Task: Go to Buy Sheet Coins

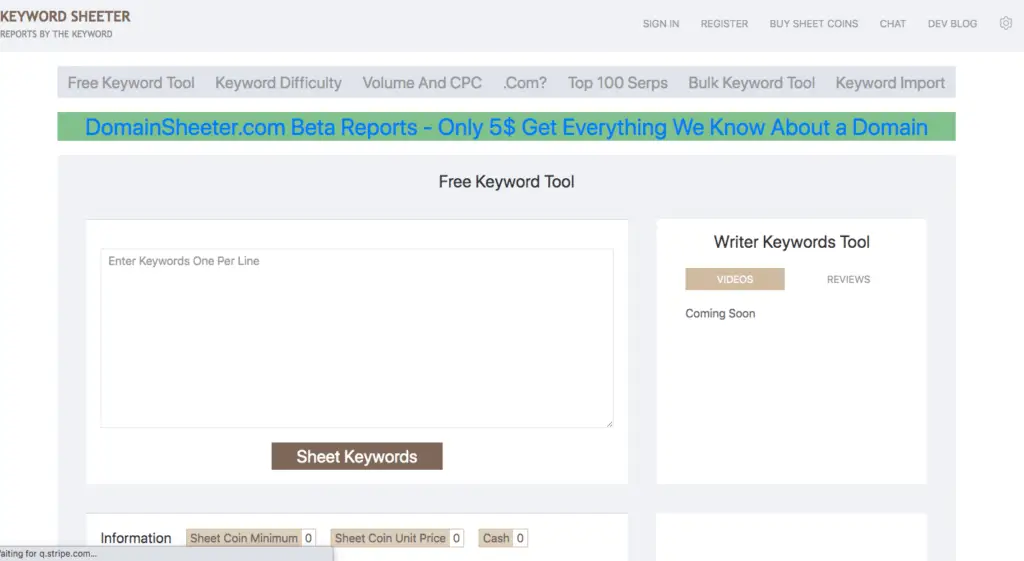Action: tap(814, 24)
